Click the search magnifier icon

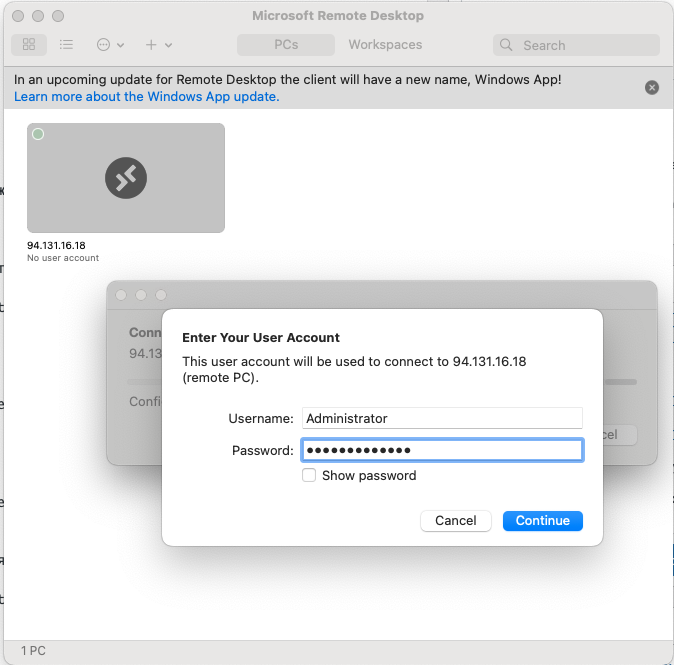pos(506,45)
